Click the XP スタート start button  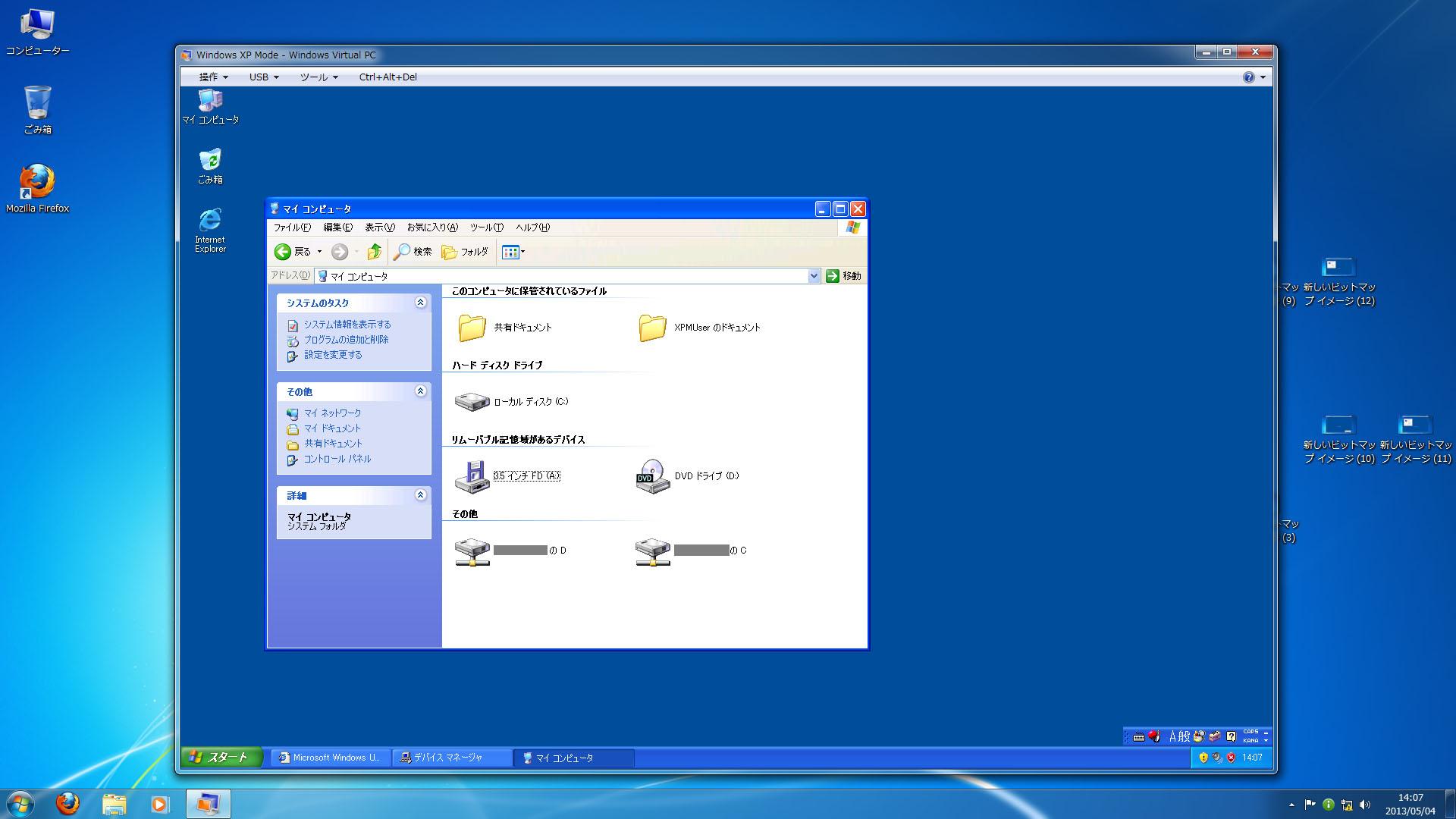pyautogui.click(x=221, y=757)
